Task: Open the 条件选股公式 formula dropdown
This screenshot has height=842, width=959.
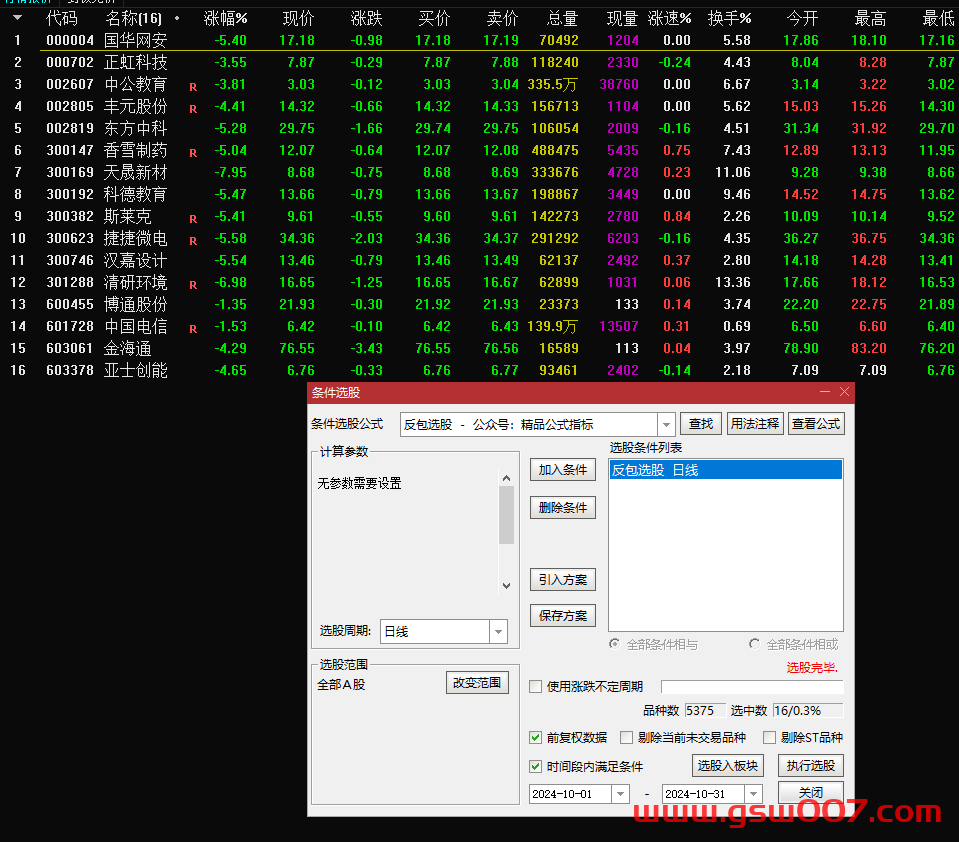Action: click(666, 424)
